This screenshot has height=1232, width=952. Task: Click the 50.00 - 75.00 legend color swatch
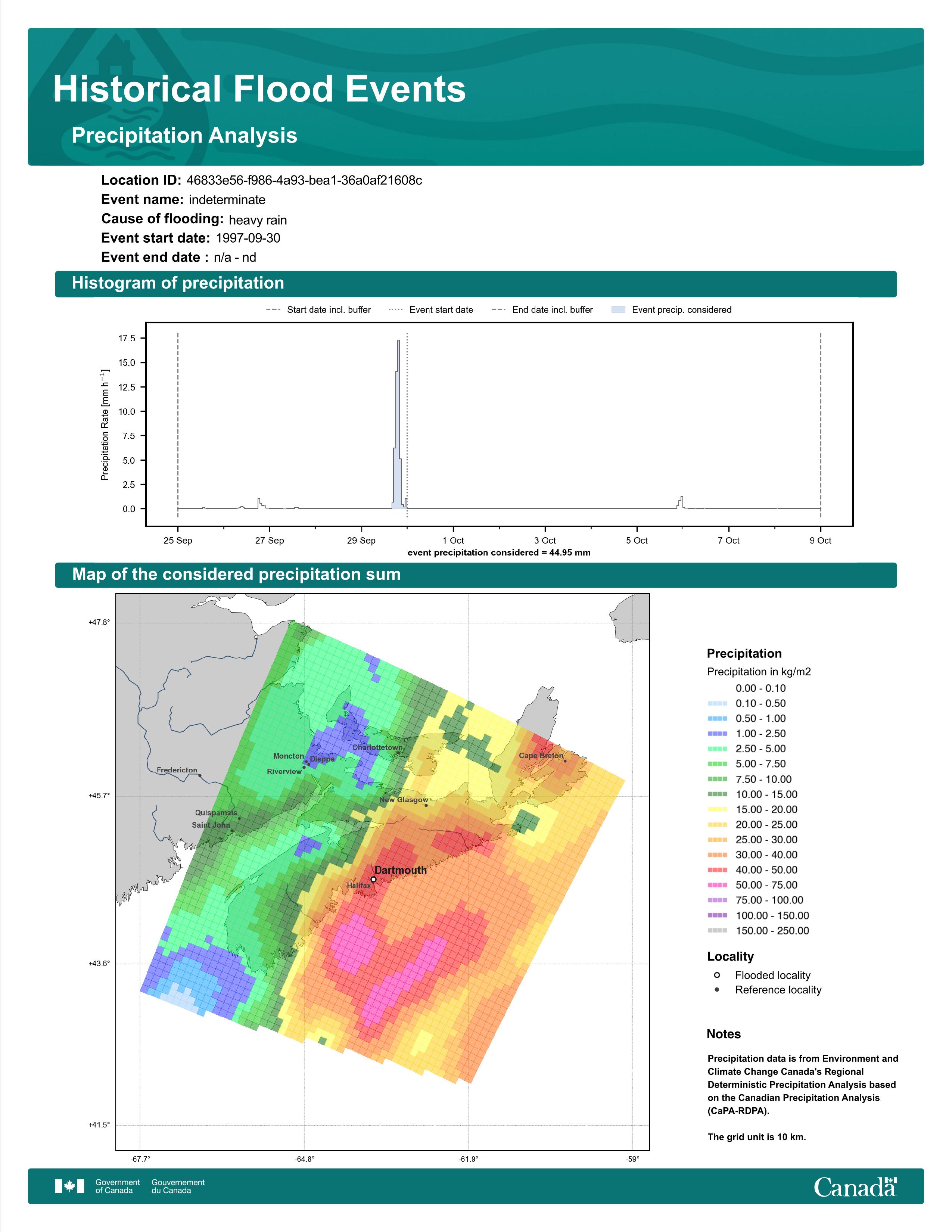coord(717,885)
